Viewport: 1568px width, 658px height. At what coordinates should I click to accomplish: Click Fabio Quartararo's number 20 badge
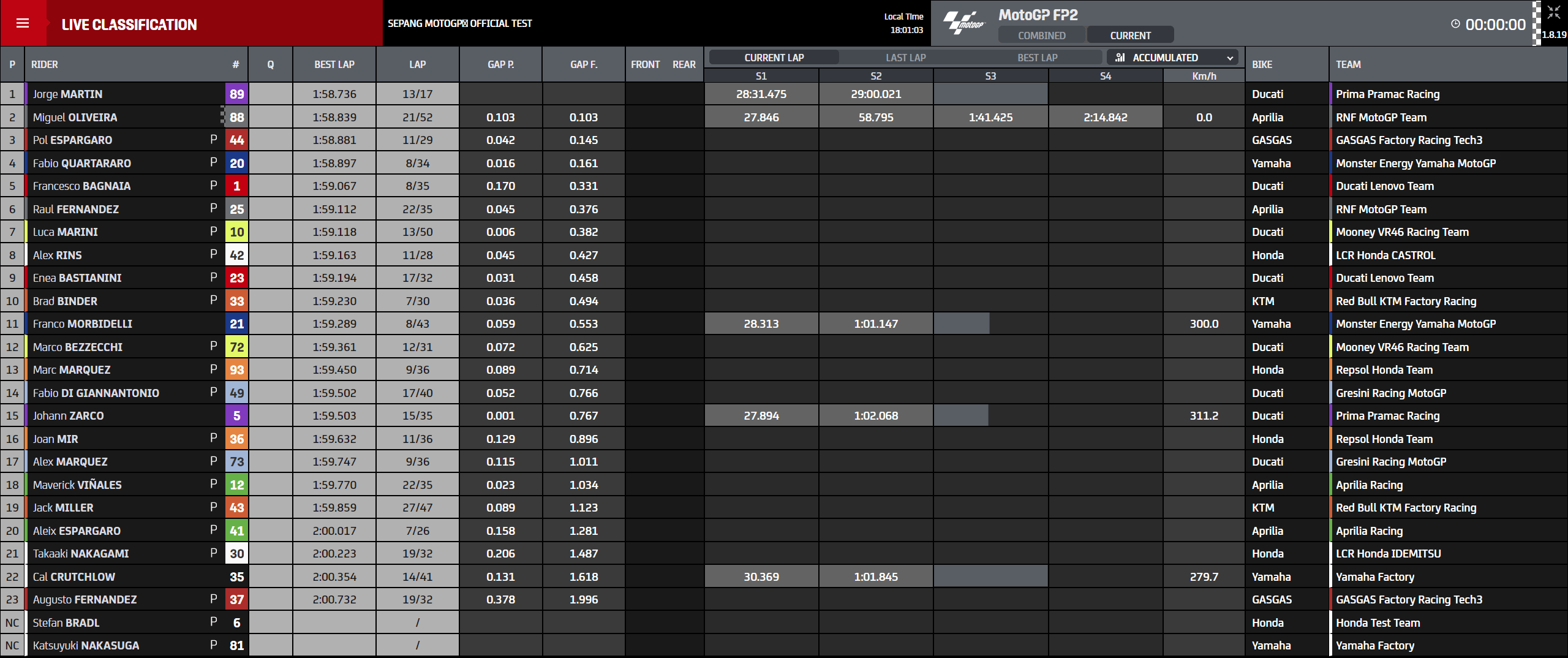point(236,164)
